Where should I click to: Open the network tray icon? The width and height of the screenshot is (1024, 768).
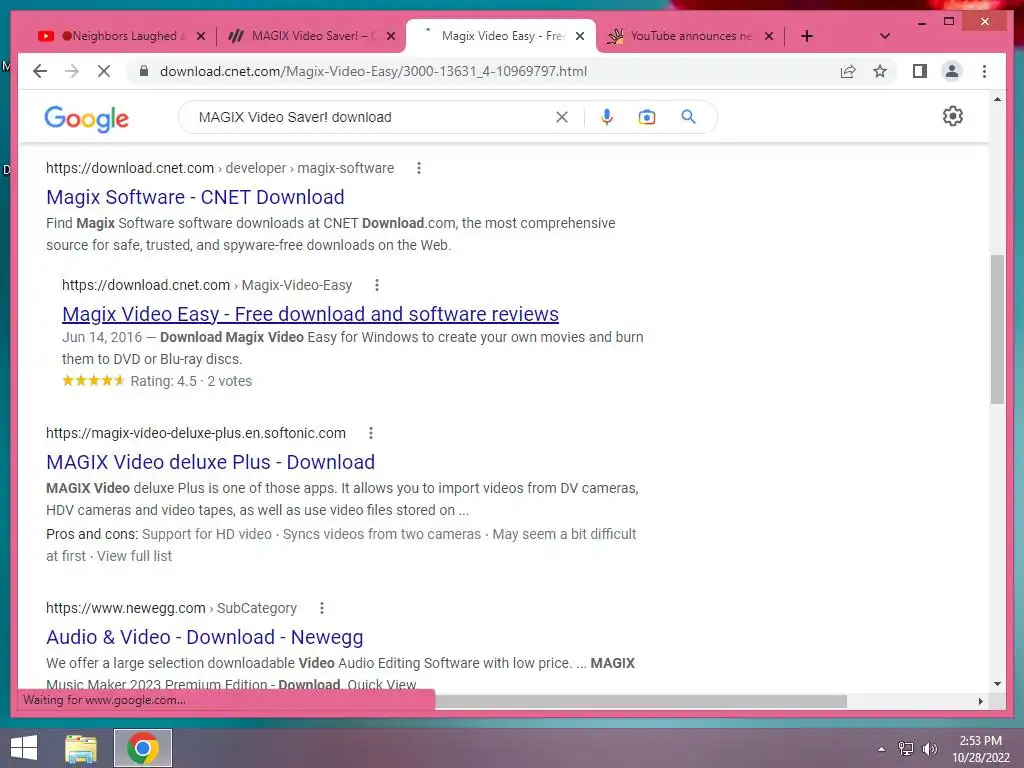click(x=906, y=748)
